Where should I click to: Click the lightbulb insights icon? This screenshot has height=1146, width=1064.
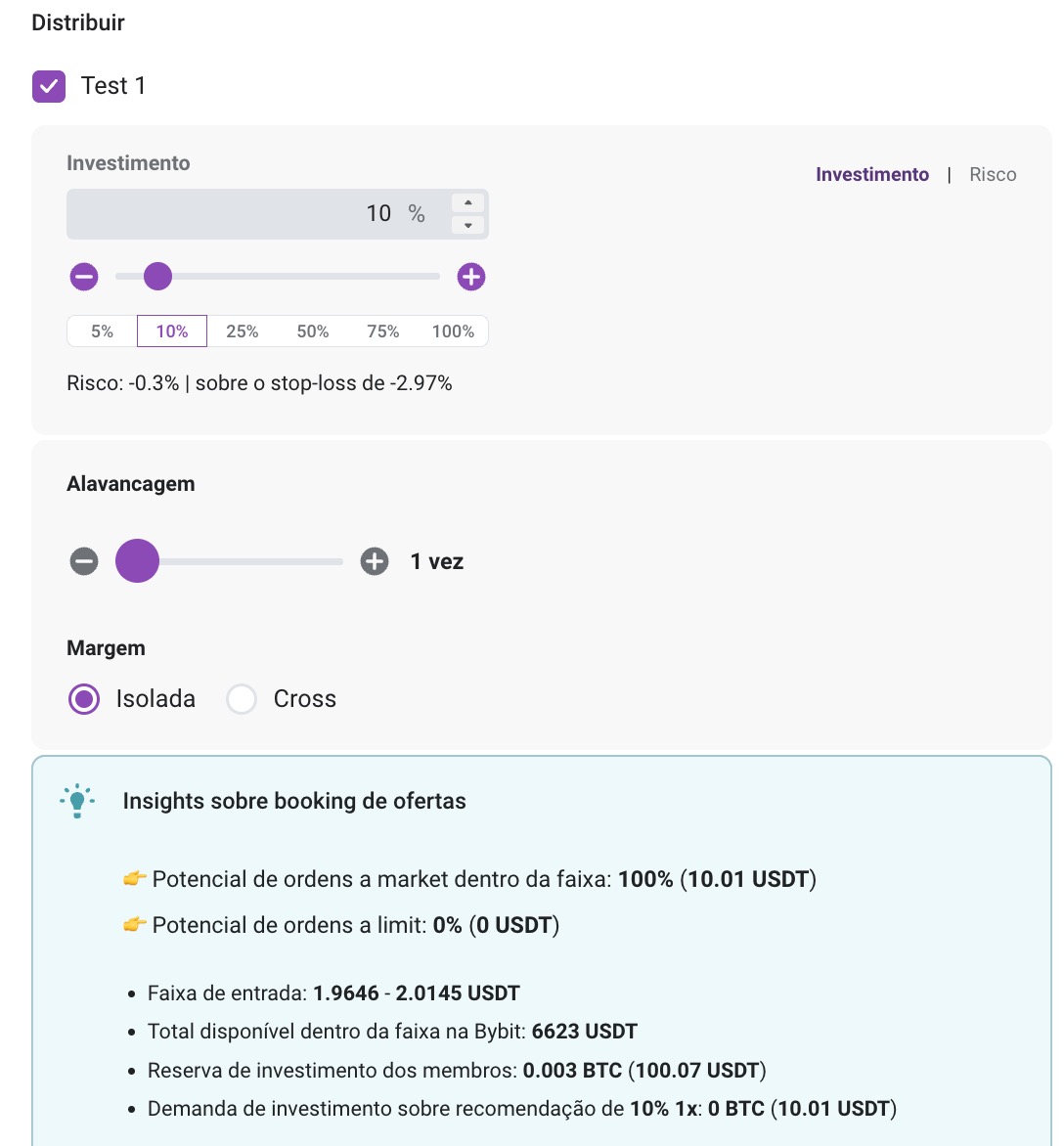point(77,801)
